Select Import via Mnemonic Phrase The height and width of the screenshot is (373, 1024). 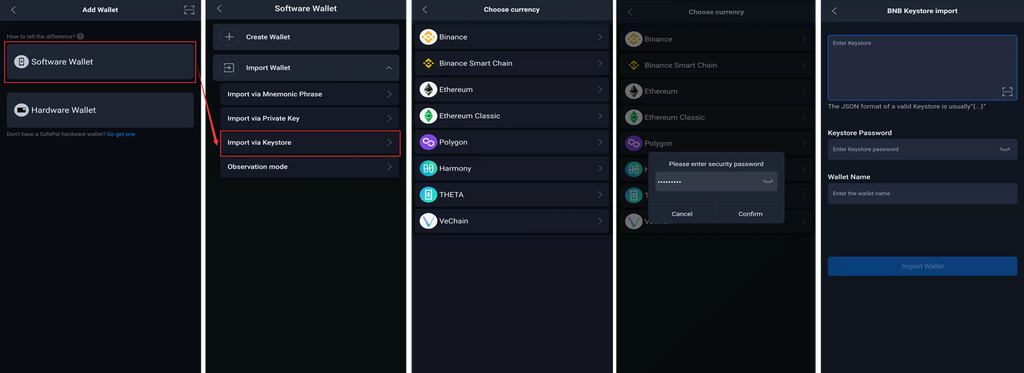(310, 94)
